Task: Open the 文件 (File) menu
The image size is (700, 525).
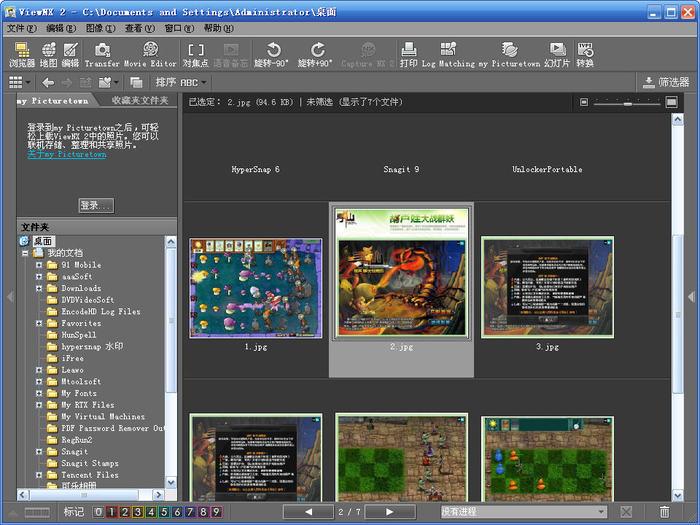Action: point(21,28)
